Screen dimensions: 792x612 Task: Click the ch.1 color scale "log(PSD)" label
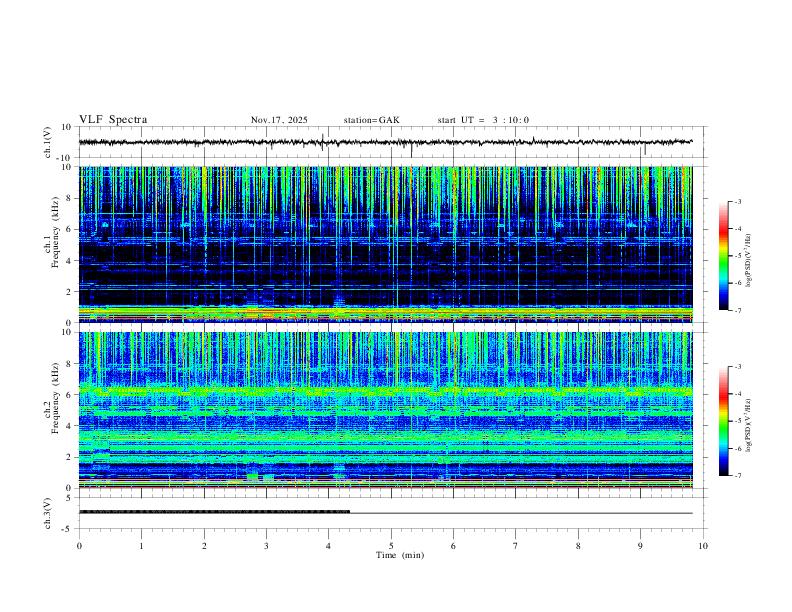coord(749,261)
